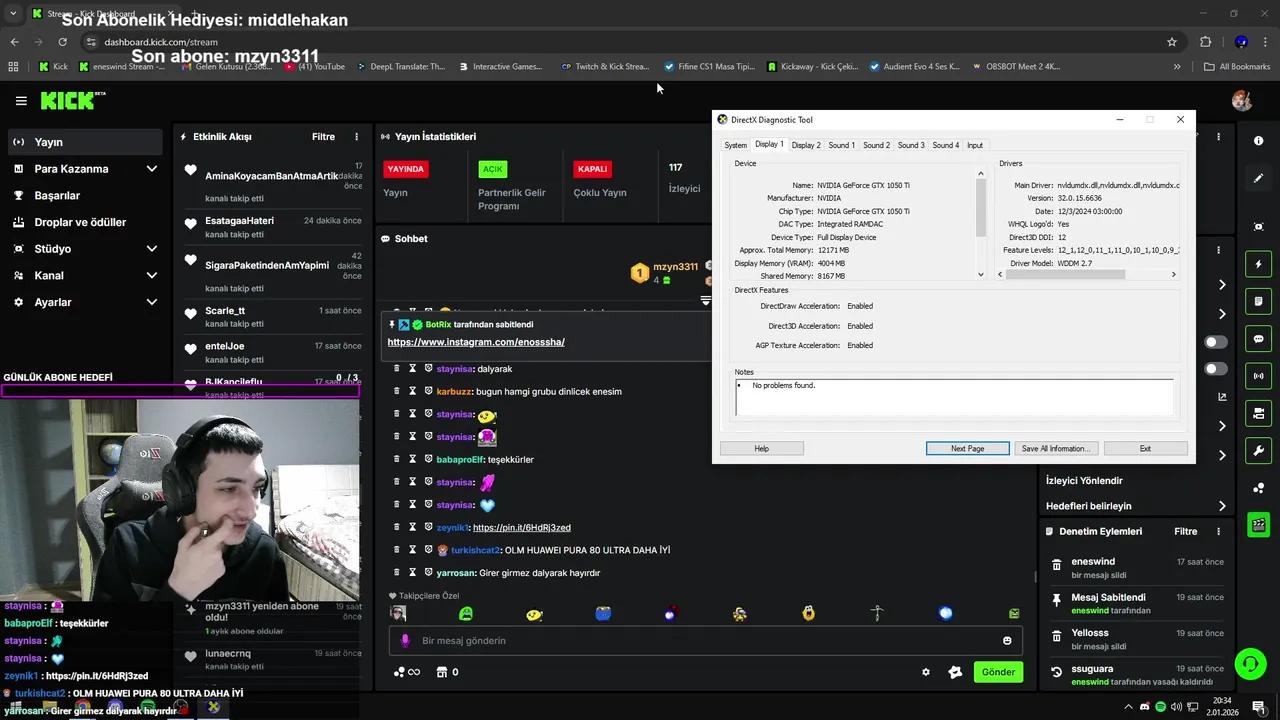Bookmark page with the star icon
Screen dimensions: 1280x720
click(x=1172, y=42)
